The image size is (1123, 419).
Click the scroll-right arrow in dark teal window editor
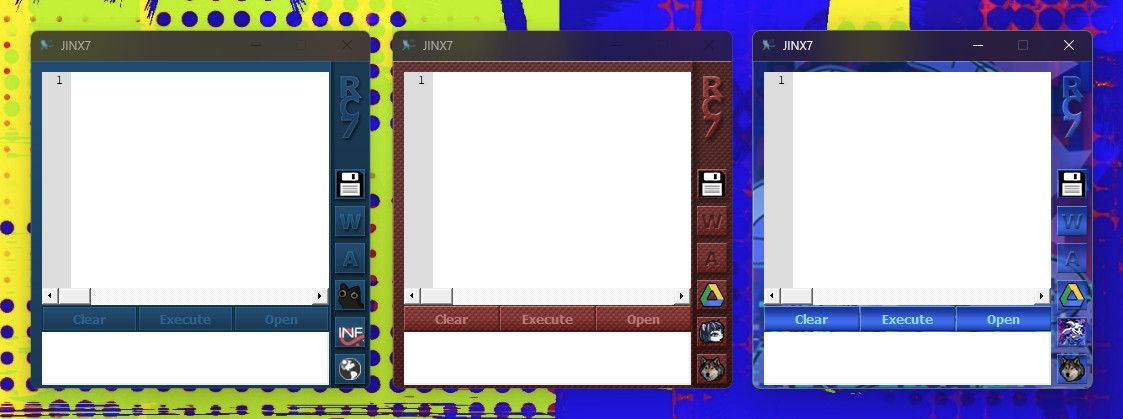pos(320,296)
